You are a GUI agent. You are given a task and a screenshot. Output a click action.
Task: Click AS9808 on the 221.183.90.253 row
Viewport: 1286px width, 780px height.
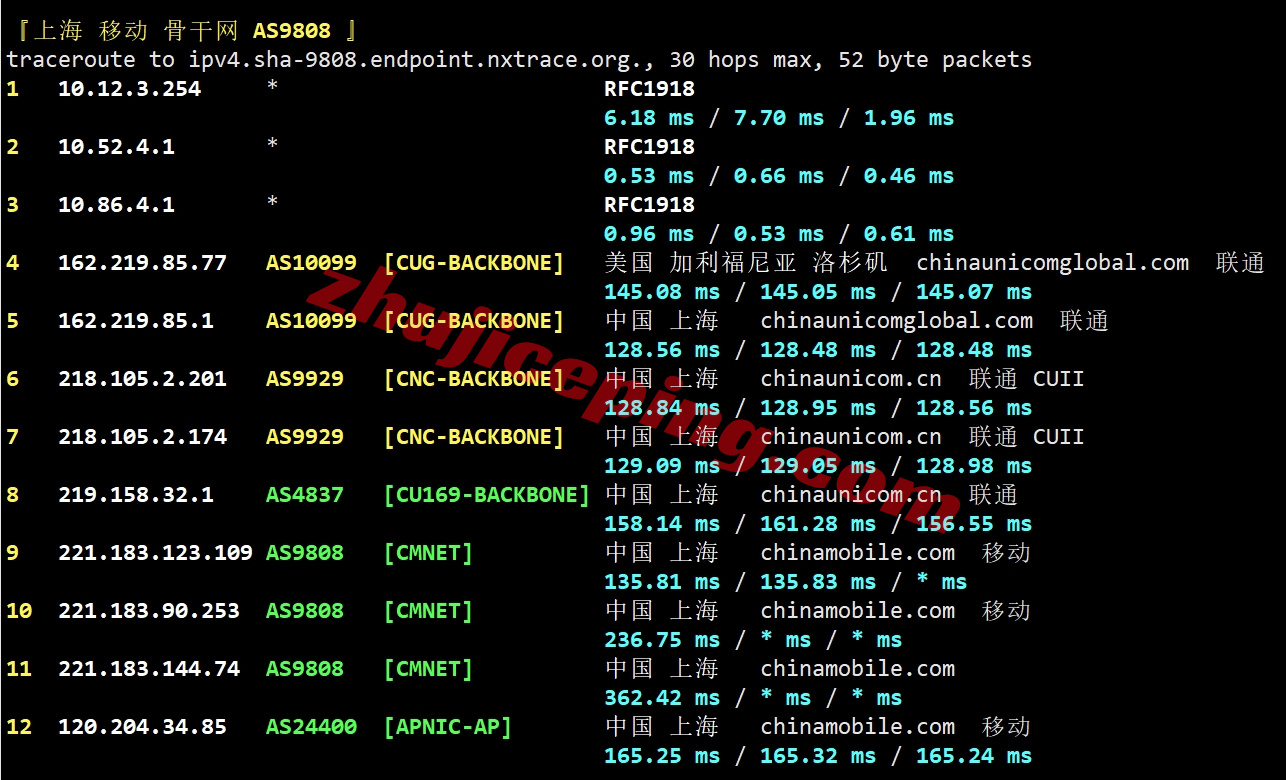[305, 611]
